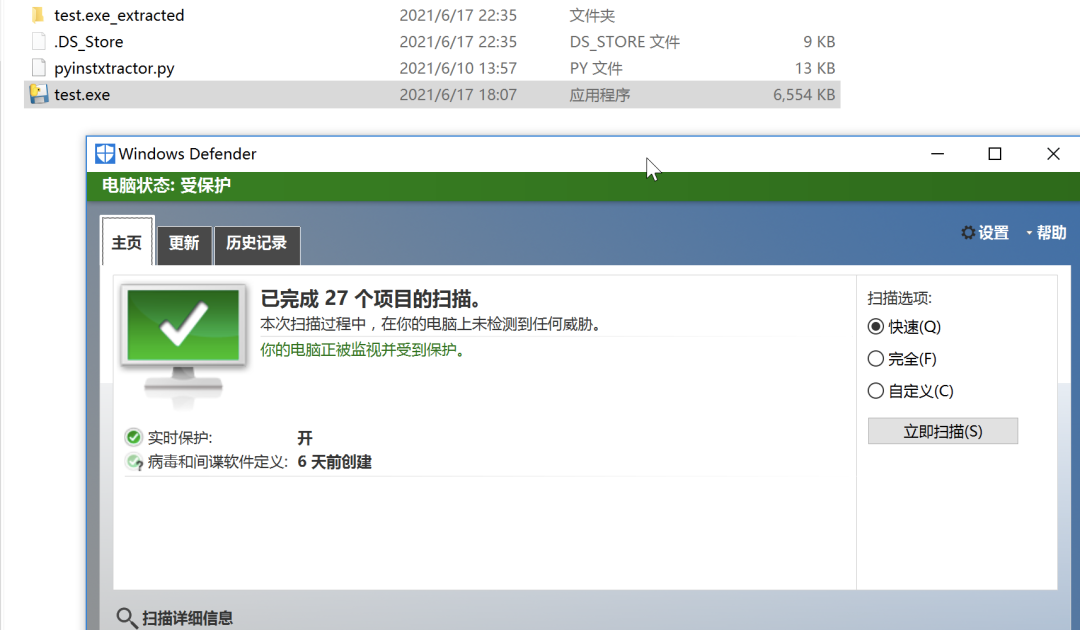Select the test.exe_extracted folder icon
This screenshot has width=1080, height=630.
click(39, 14)
